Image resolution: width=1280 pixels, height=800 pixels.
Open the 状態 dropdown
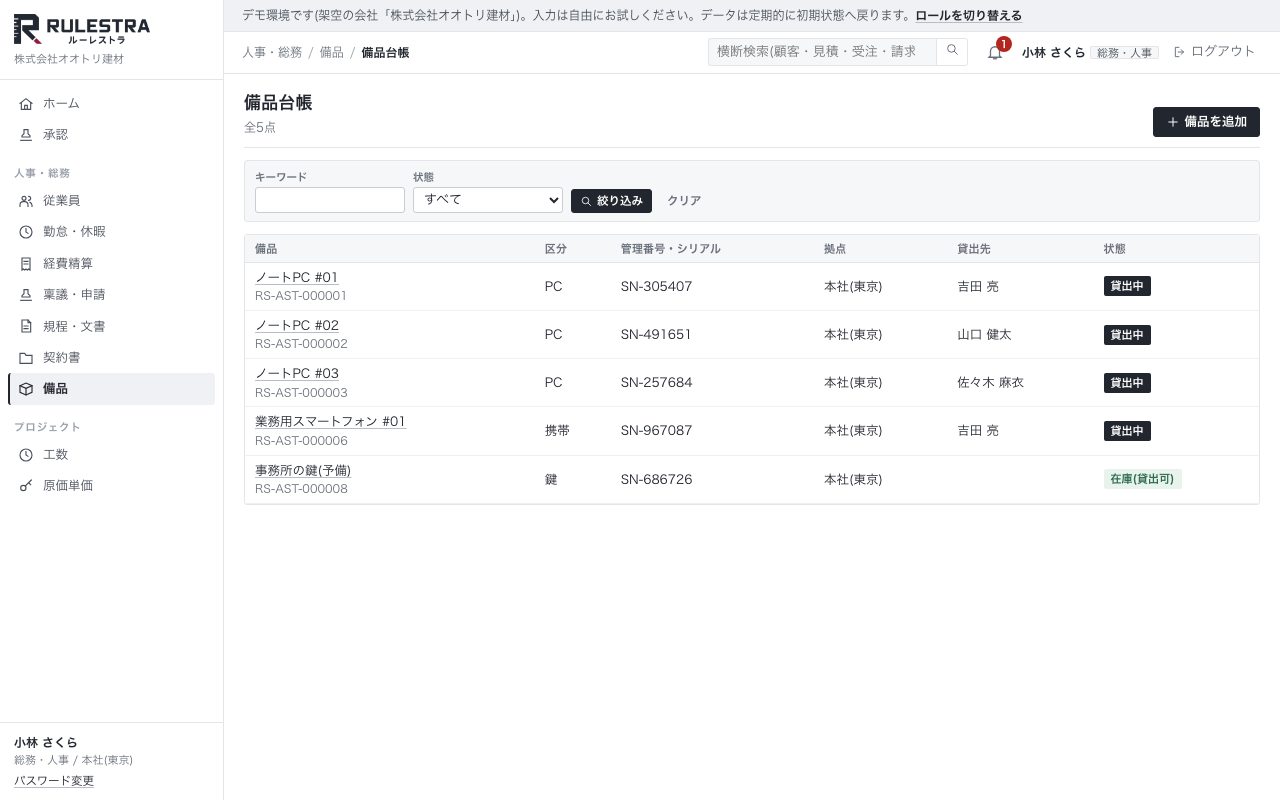[x=488, y=200]
